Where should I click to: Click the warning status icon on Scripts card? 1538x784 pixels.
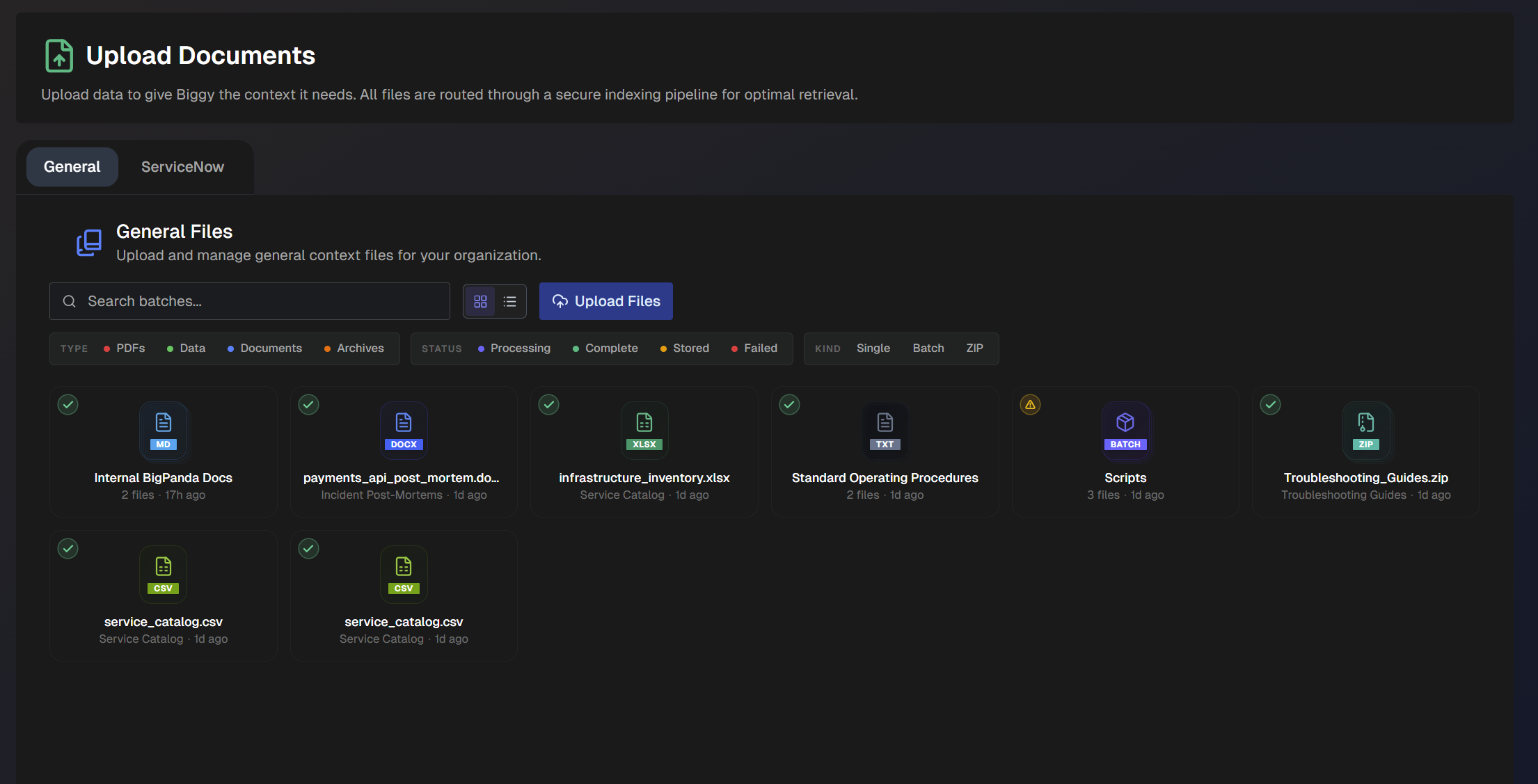[1030, 404]
